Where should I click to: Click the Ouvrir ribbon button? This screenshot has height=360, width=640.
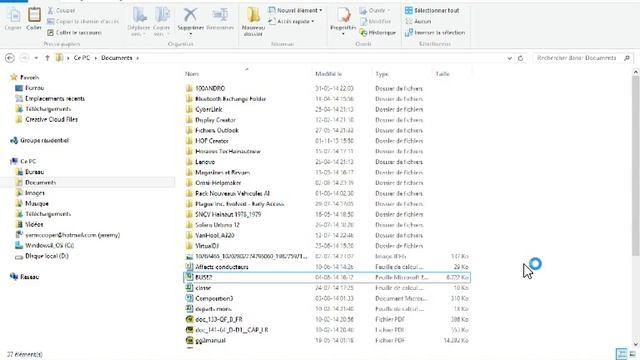(374, 10)
